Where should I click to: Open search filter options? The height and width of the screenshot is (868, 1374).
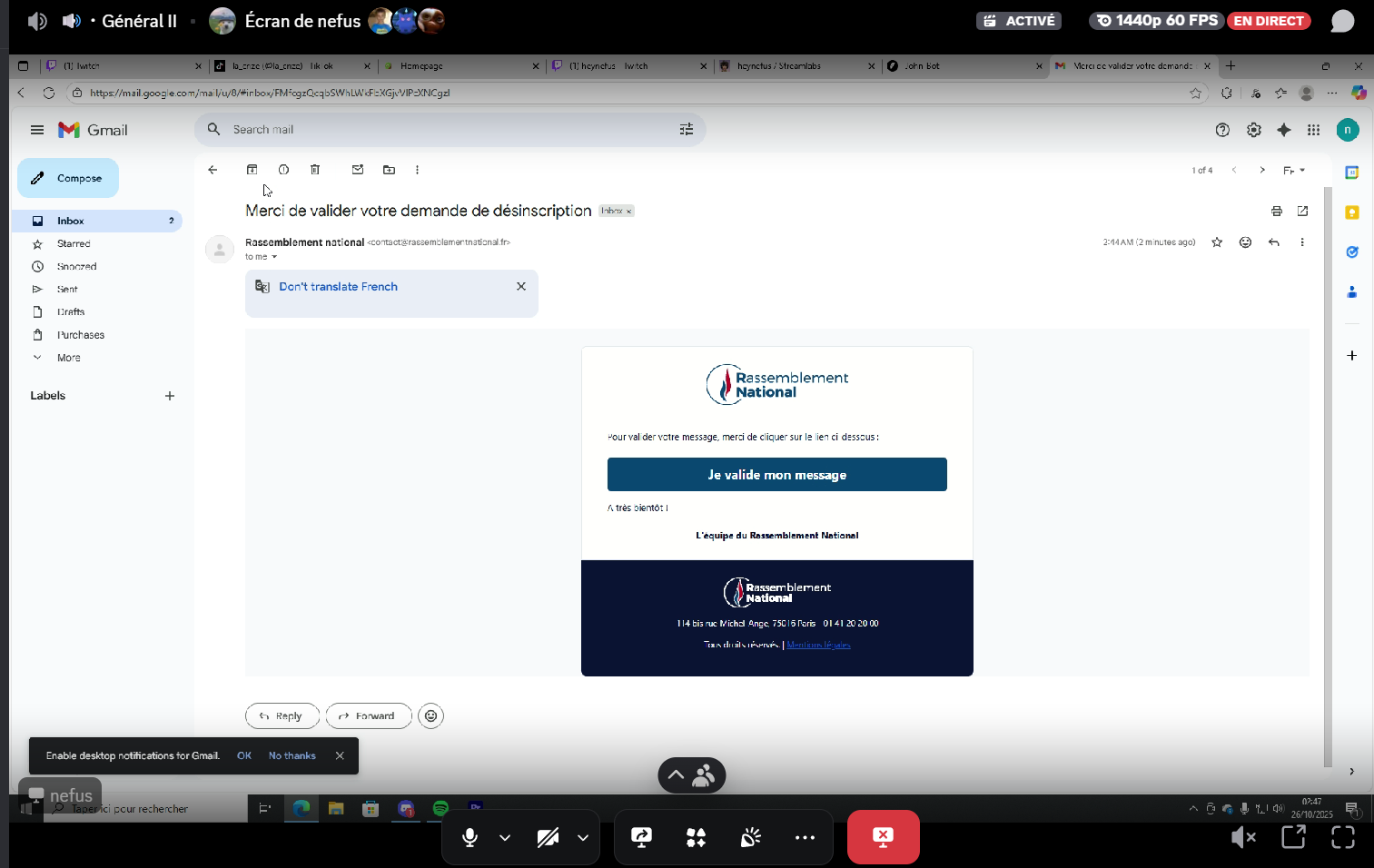[x=686, y=130]
